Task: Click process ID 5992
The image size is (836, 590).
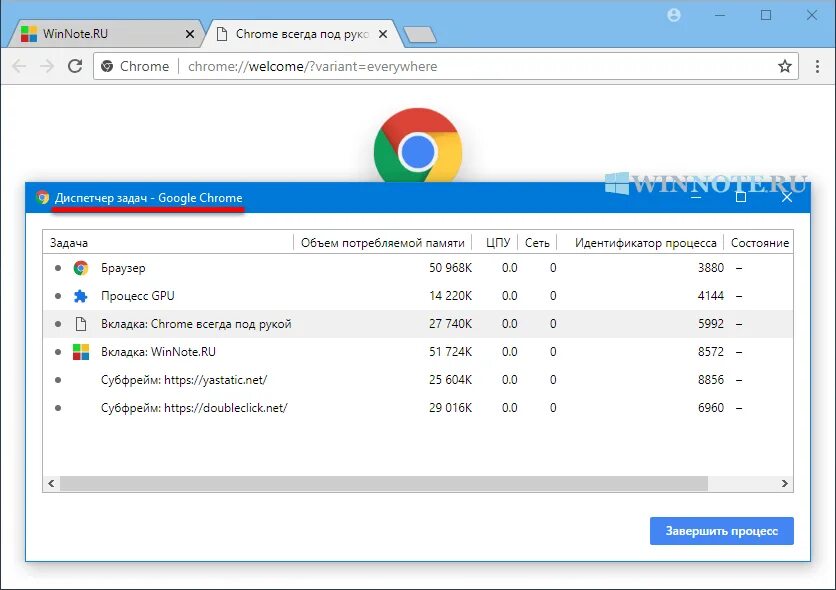Action: (711, 324)
